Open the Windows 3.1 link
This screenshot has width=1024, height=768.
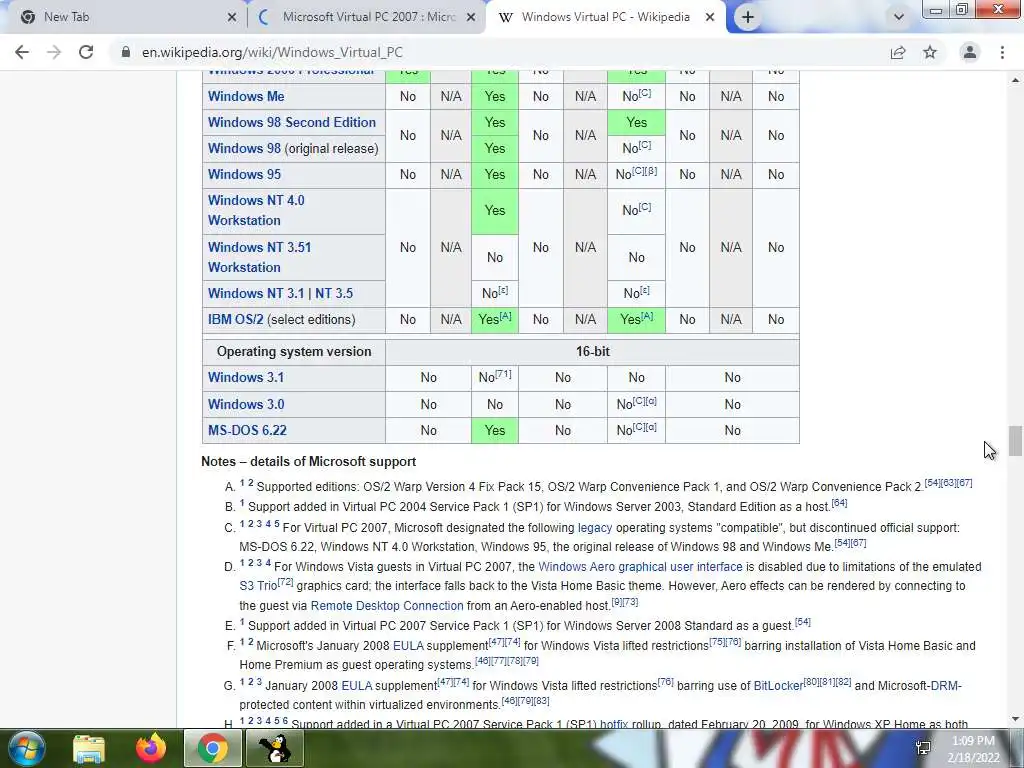coord(246,377)
